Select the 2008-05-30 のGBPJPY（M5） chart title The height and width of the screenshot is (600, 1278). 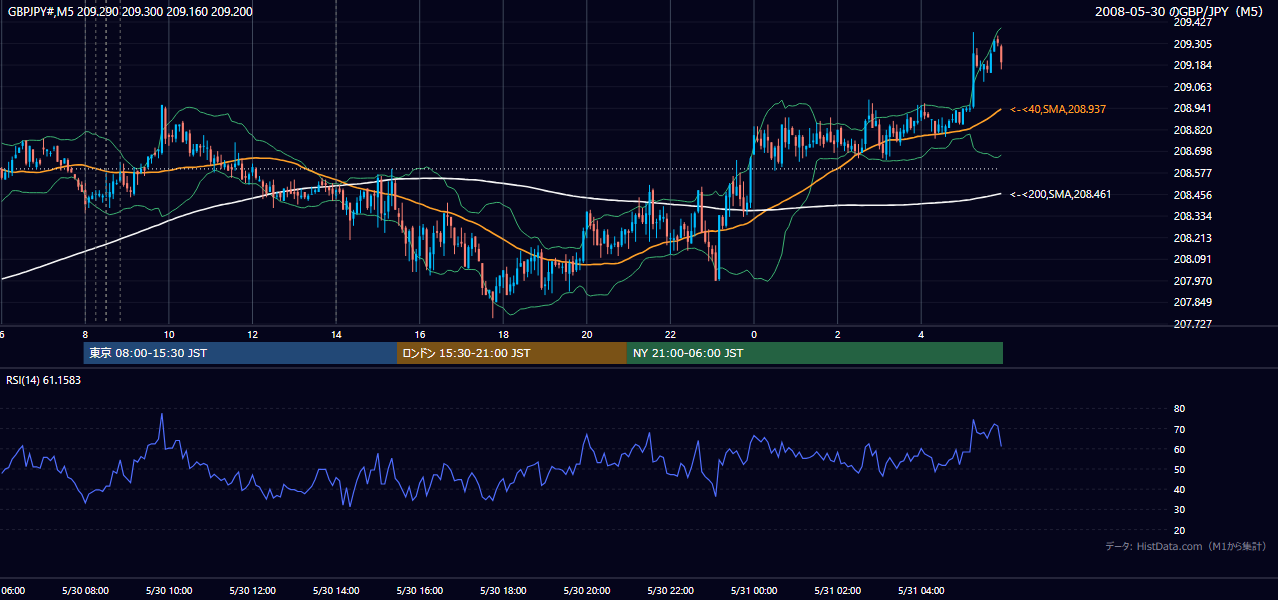click(1181, 11)
